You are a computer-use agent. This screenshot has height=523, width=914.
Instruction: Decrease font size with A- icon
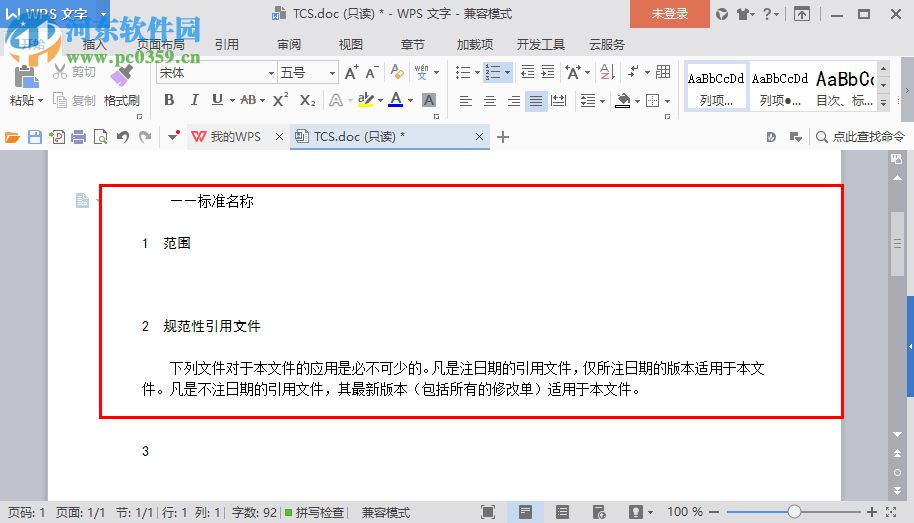point(371,72)
